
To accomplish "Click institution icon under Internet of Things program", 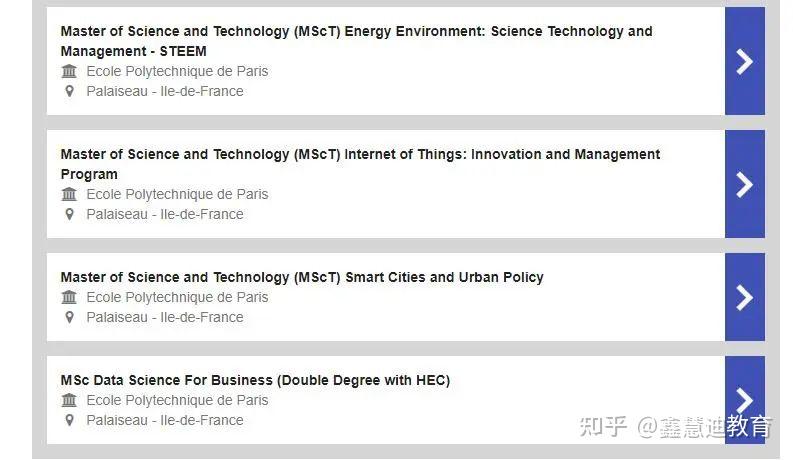I will click(69, 194).
